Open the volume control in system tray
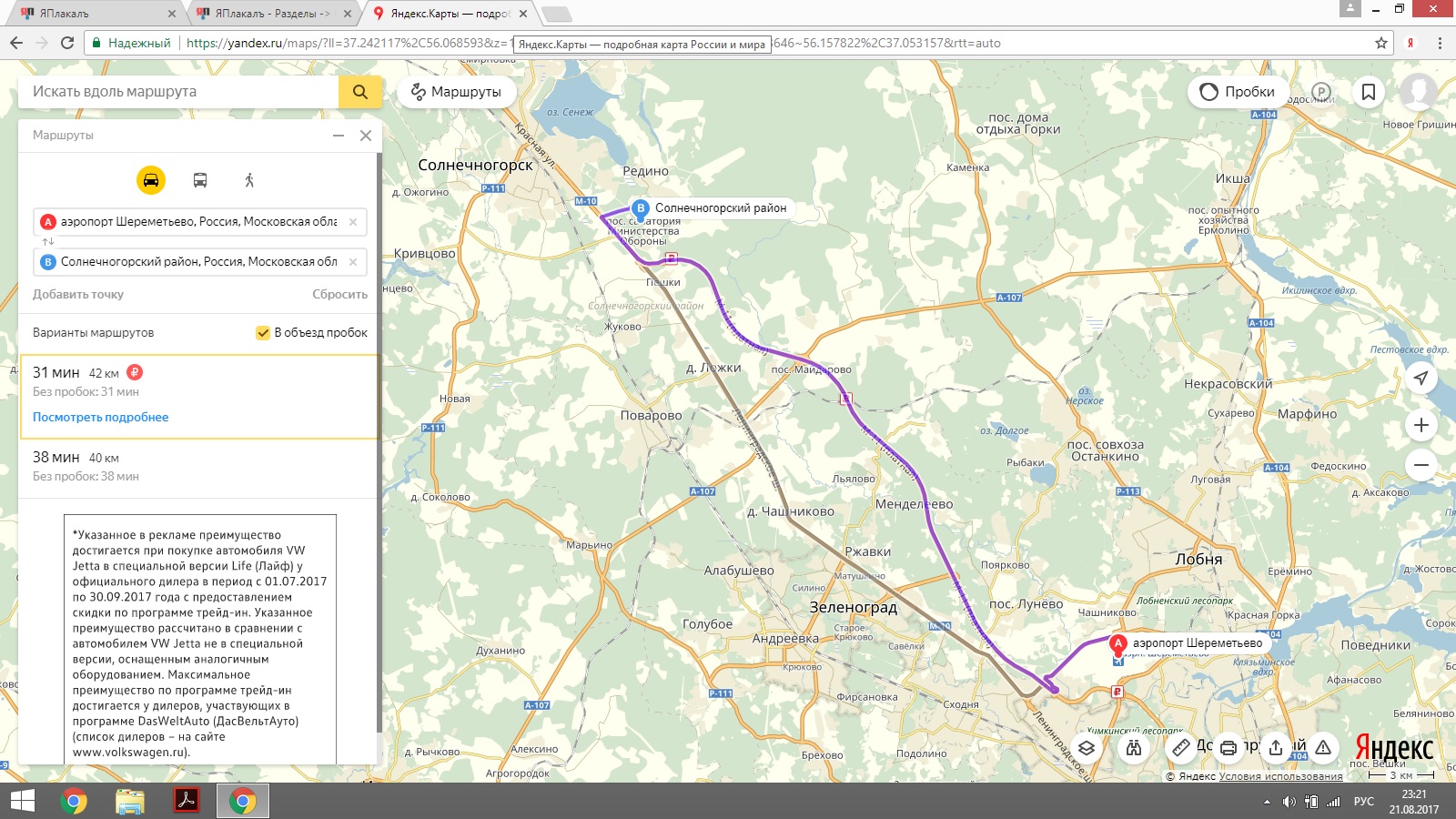The image size is (1456, 819). (x=1289, y=802)
